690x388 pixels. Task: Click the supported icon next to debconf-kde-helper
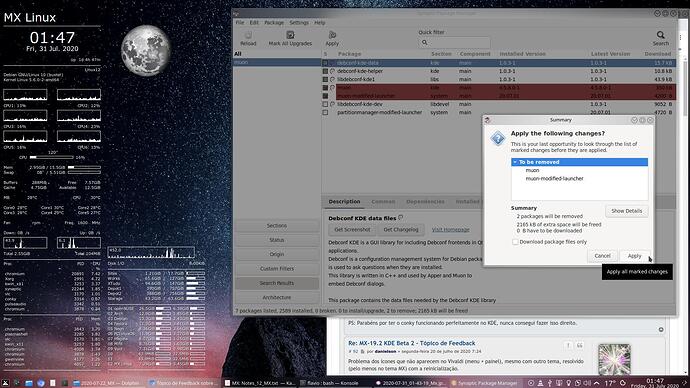point(333,71)
